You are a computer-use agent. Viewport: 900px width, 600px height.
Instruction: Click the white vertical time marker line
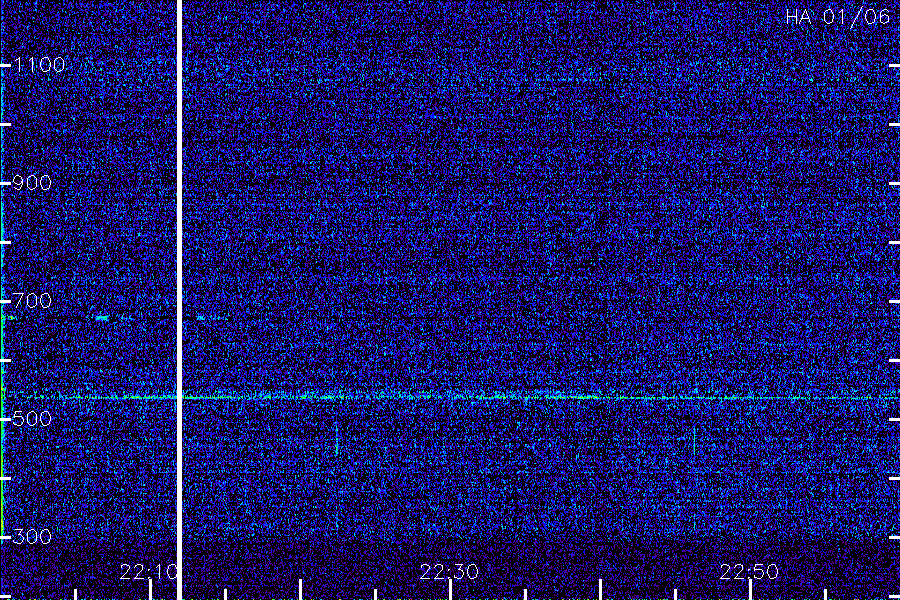(179, 300)
